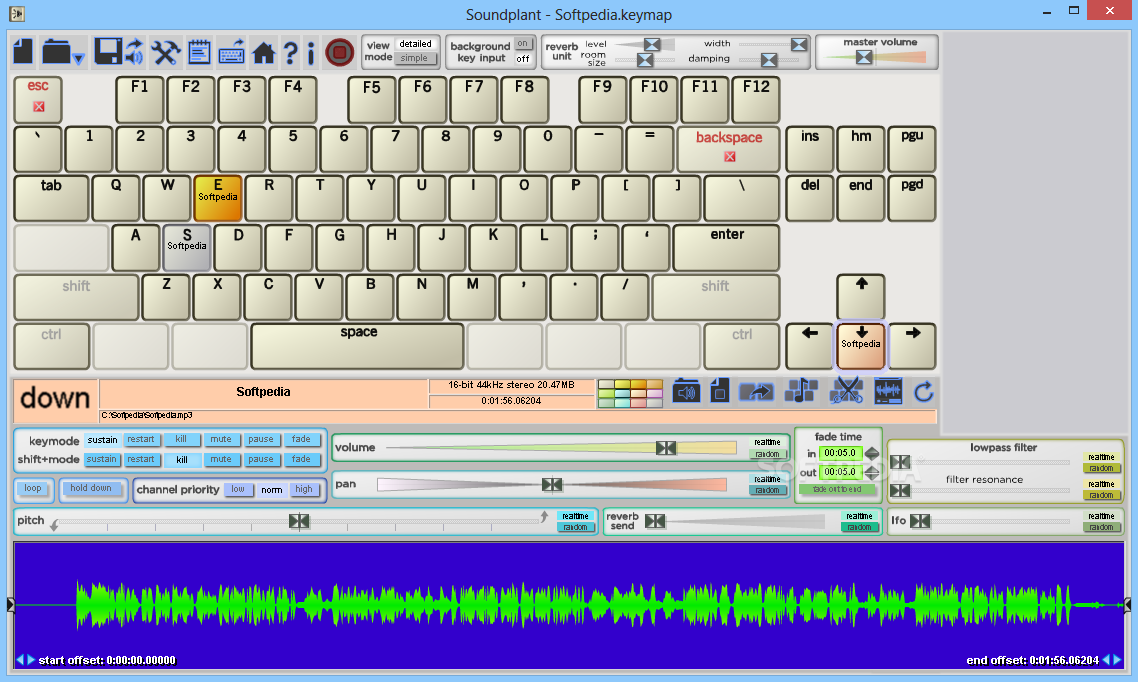Click the fade in time field

840,453
